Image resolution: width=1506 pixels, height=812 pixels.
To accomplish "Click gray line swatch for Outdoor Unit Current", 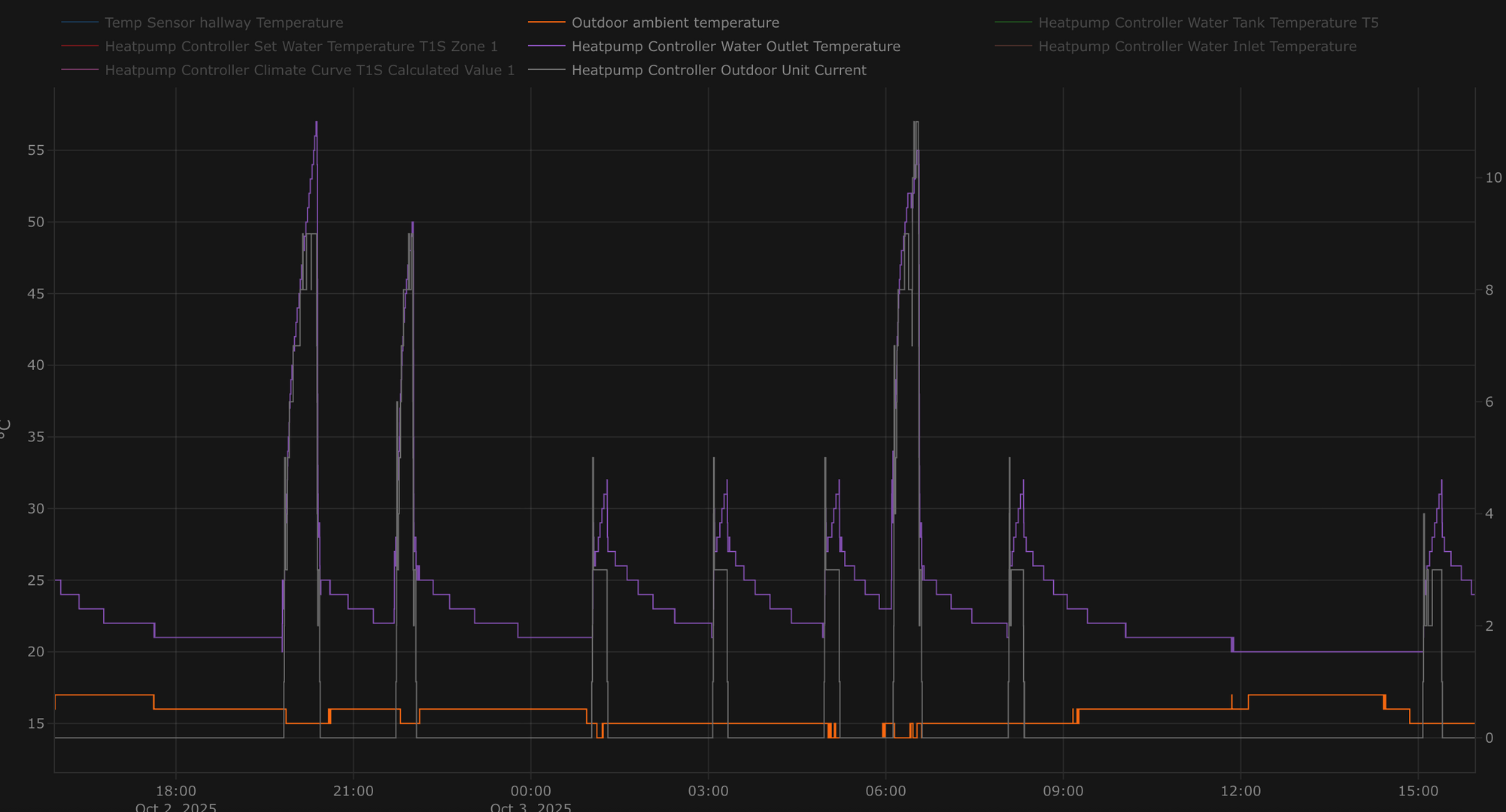I will pos(547,71).
